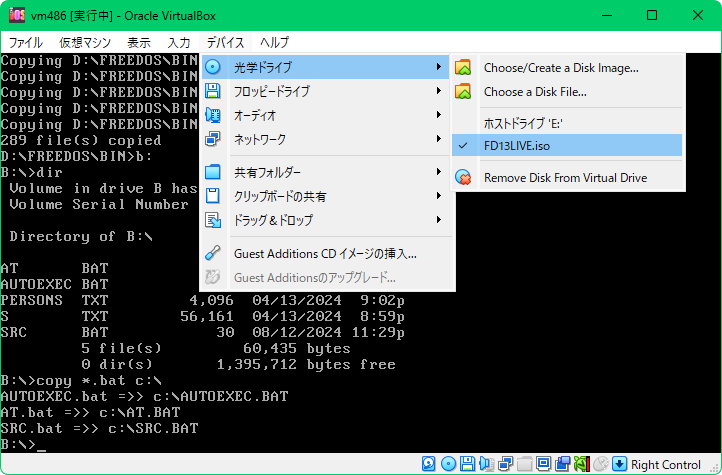Click the clipboard icon next to クリップボードの共有
This screenshot has height=475, width=722.
(213, 196)
